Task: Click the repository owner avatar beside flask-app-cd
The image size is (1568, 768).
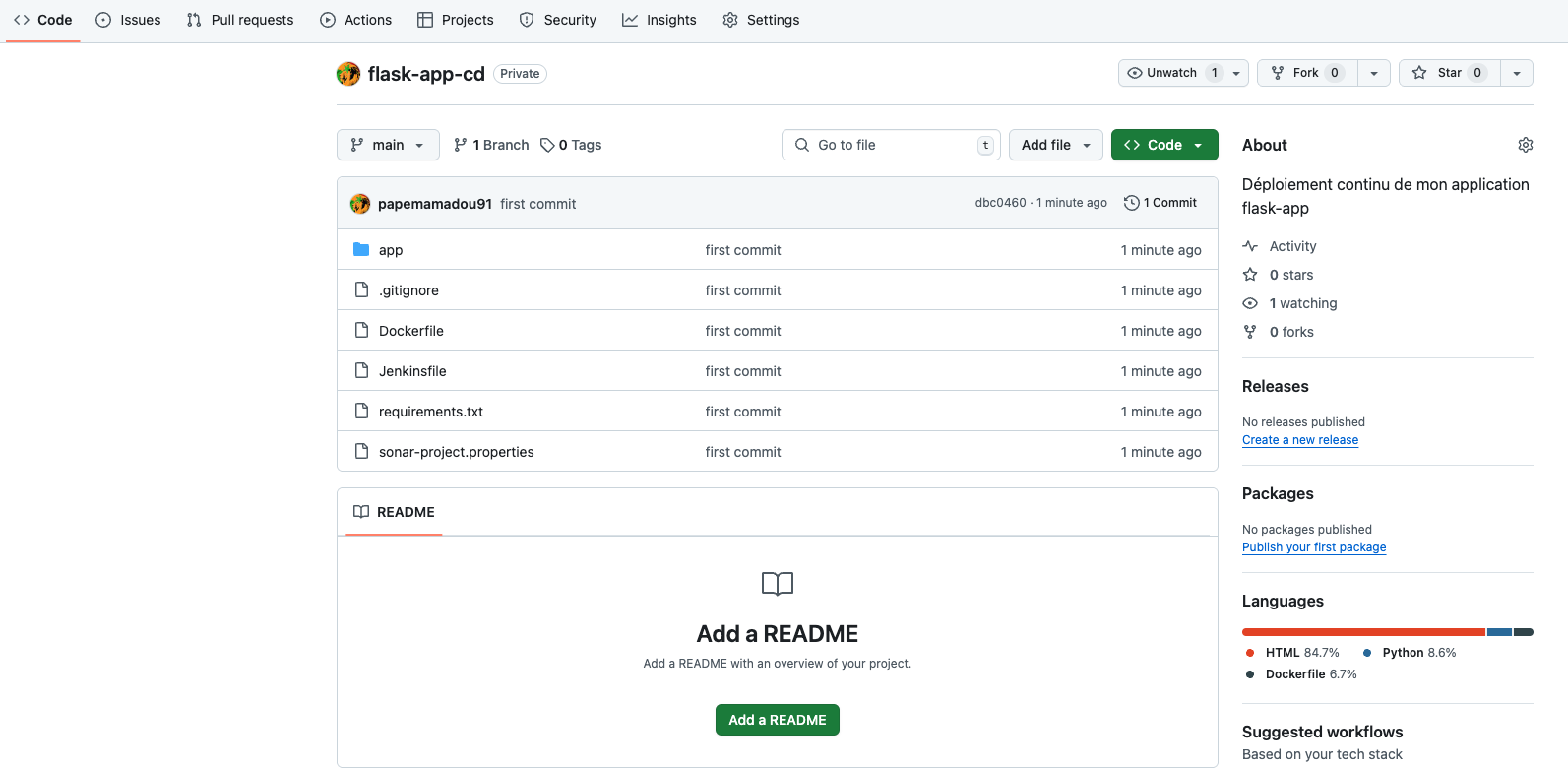Action: (x=348, y=74)
